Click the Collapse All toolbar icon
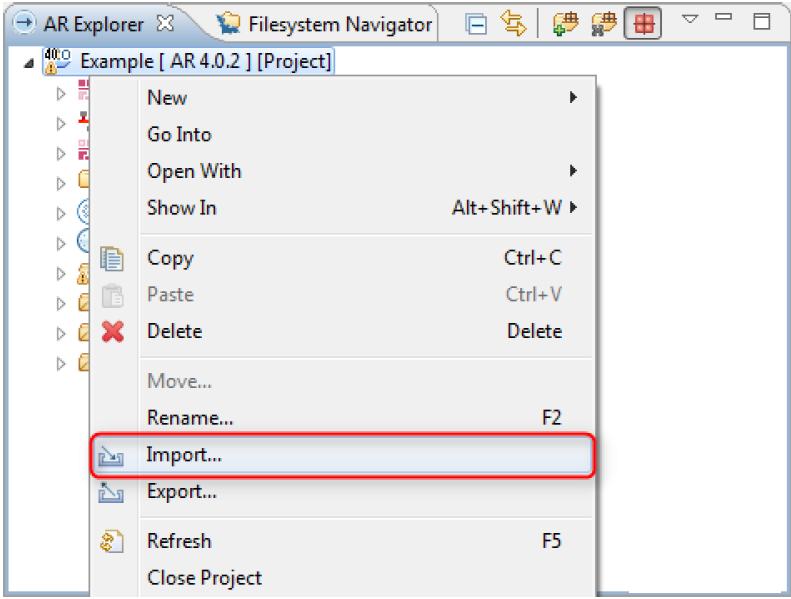Viewport: 791px width, 599px height. pyautogui.click(x=477, y=25)
